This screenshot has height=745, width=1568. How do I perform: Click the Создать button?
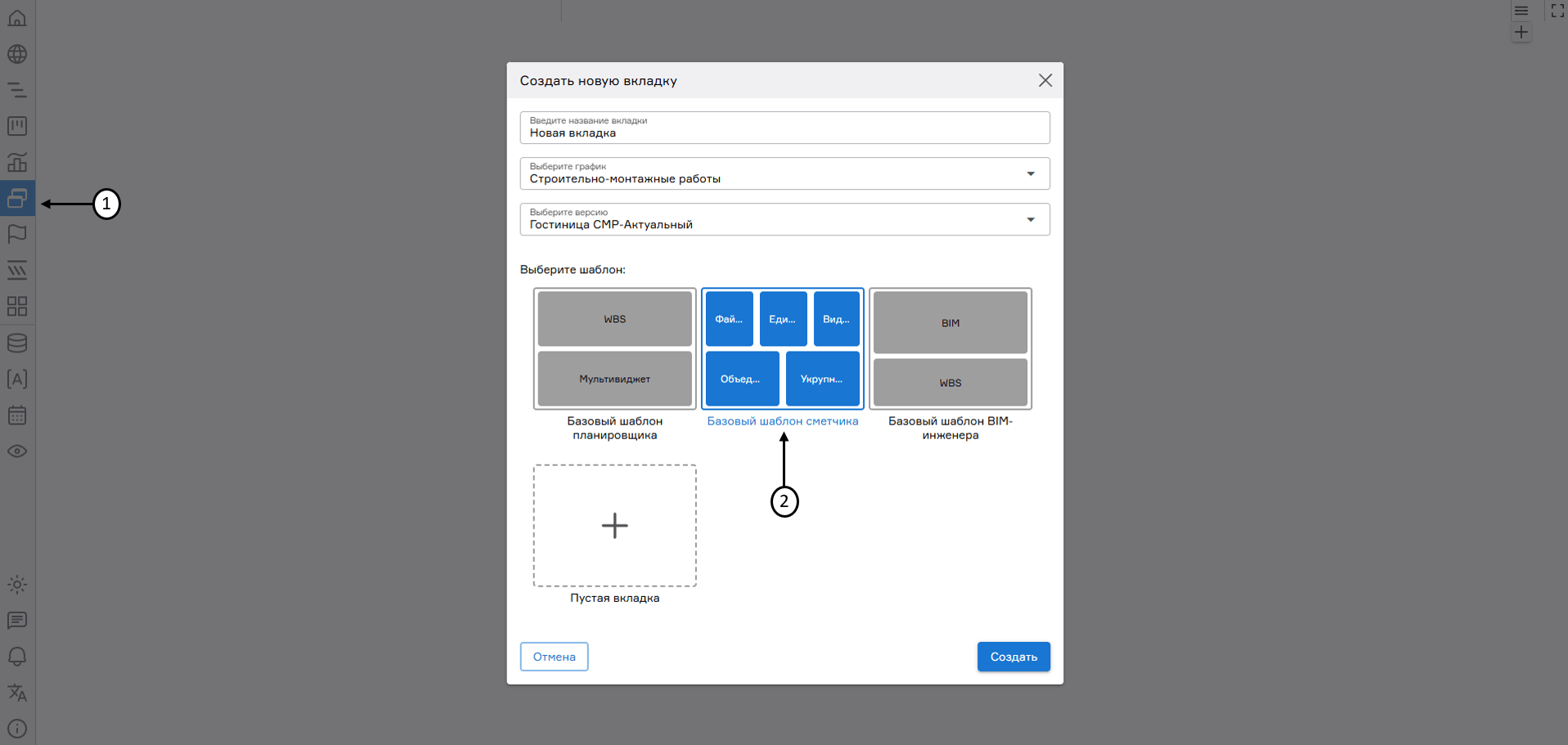pyautogui.click(x=1013, y=656)
